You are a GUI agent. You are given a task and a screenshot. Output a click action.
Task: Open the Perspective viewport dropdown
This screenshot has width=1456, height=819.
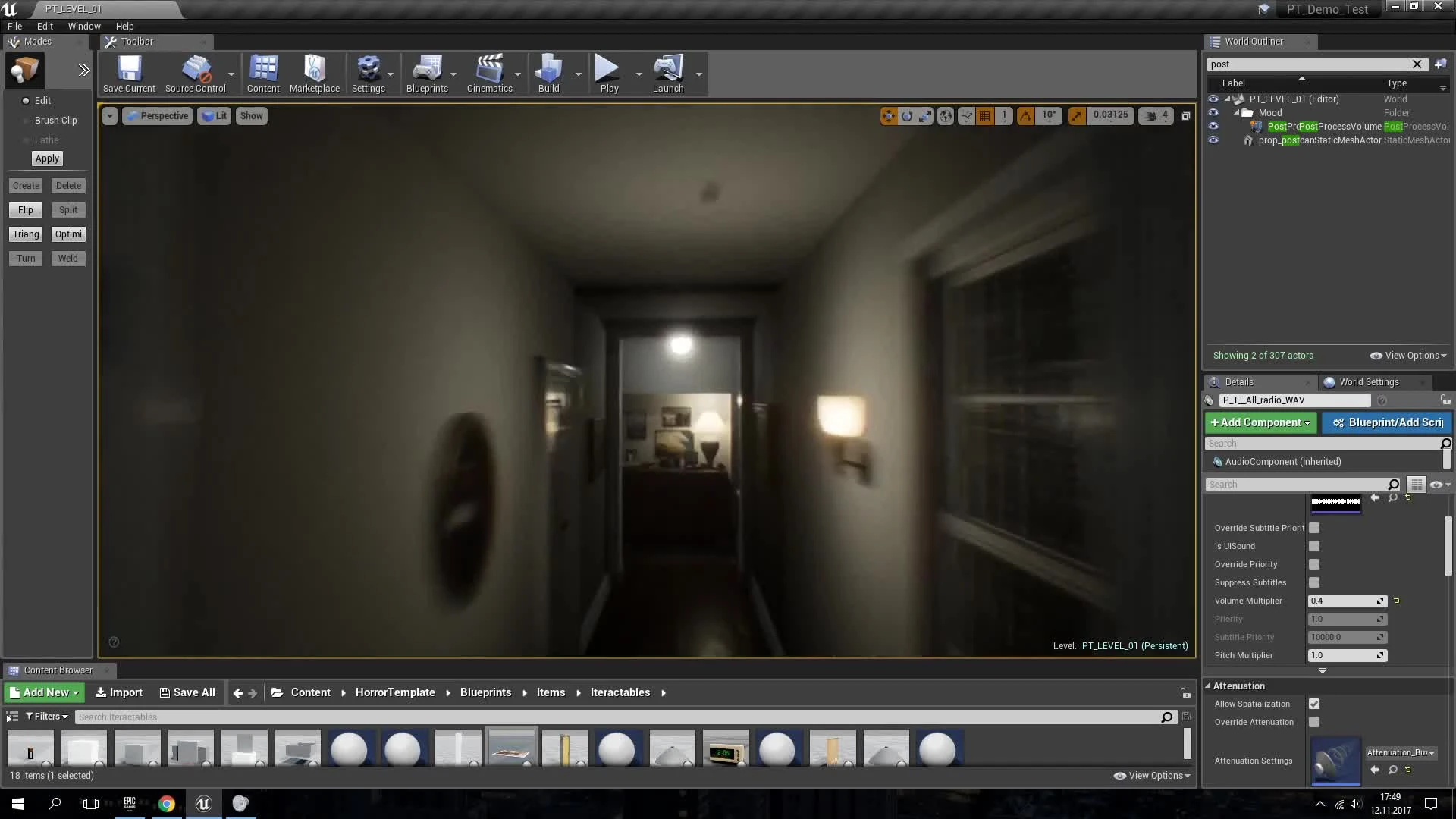[156, 115]
